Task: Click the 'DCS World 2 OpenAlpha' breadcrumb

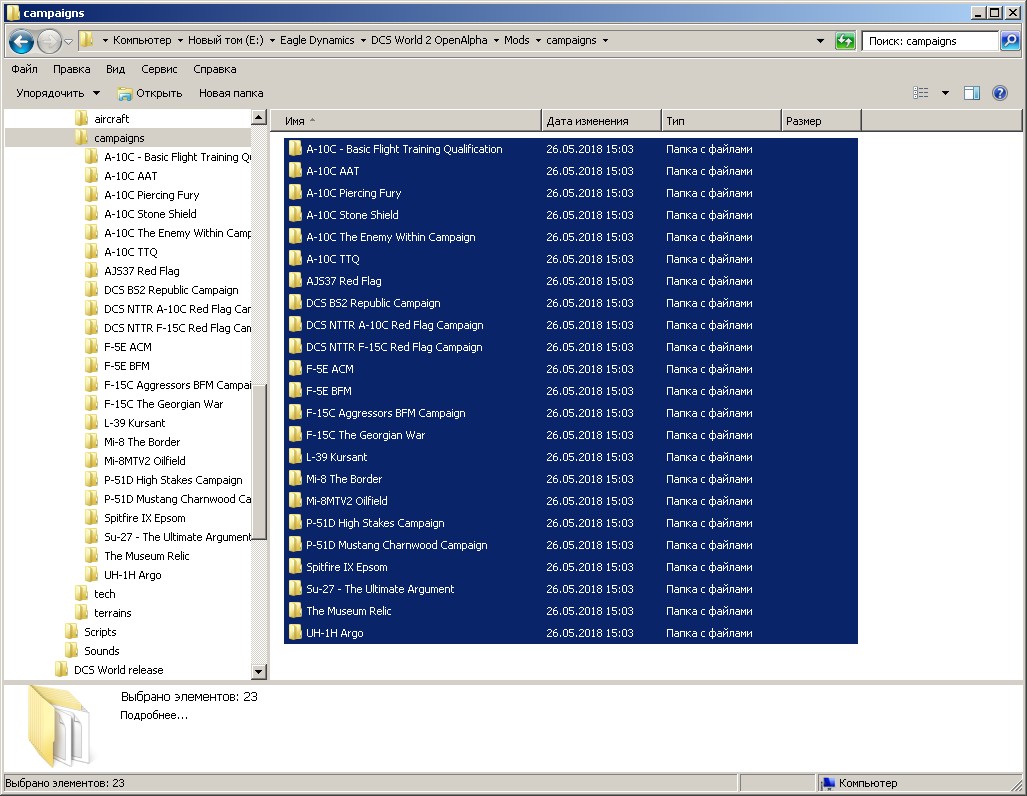Action: tap(429, 40)
